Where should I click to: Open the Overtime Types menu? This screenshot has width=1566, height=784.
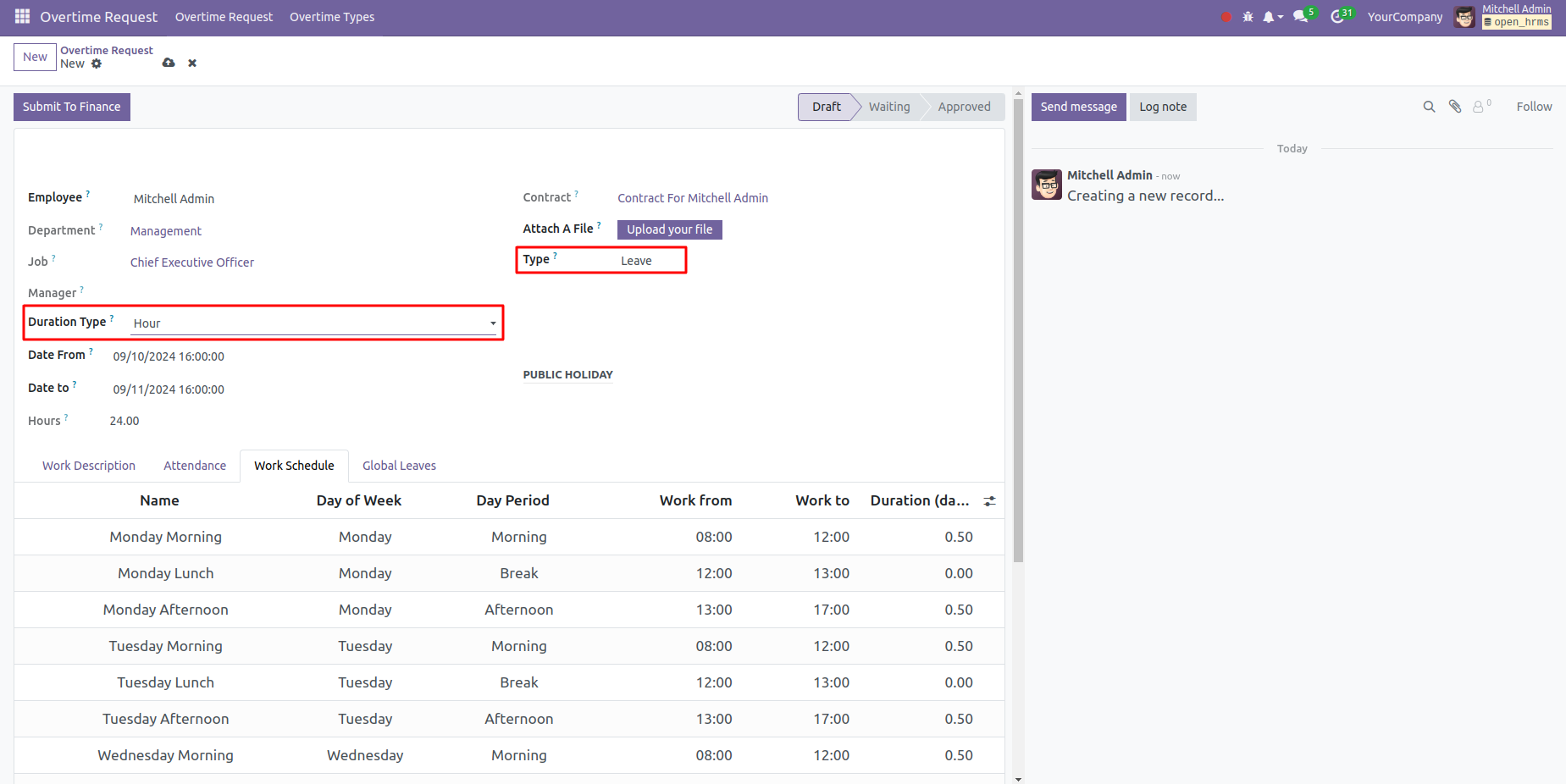(332, 17)
